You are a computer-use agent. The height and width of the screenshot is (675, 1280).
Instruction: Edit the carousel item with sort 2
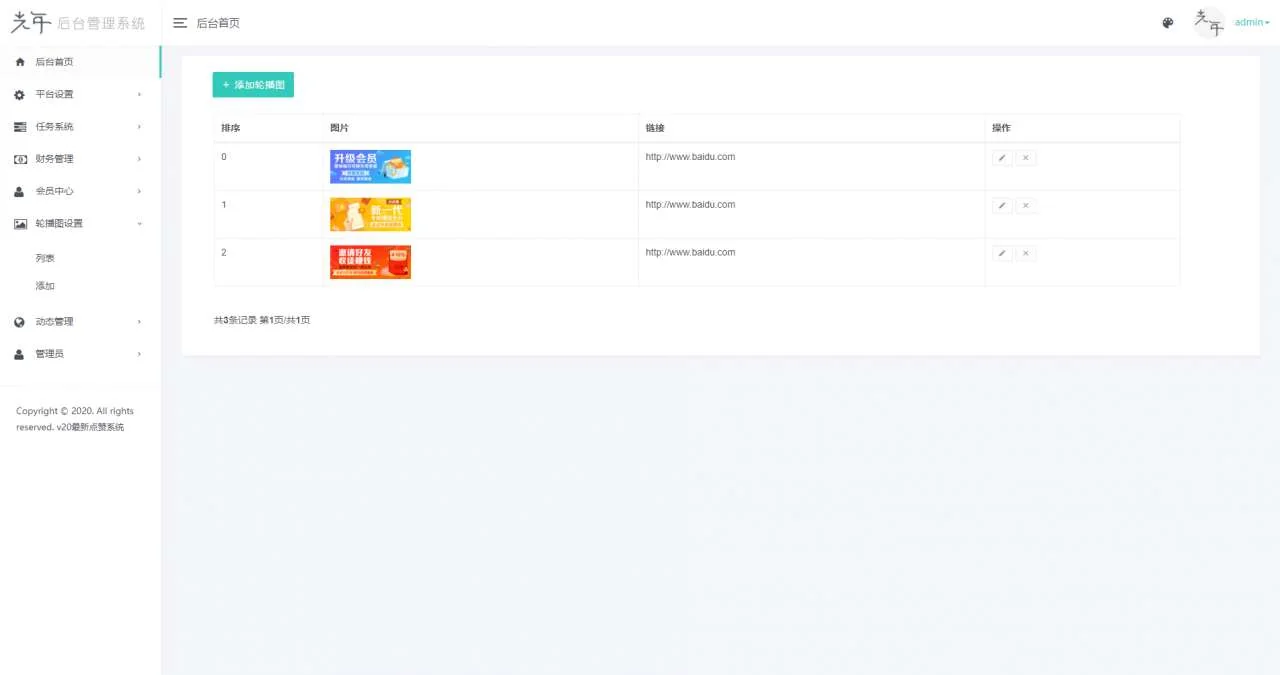coord(1002,254)
